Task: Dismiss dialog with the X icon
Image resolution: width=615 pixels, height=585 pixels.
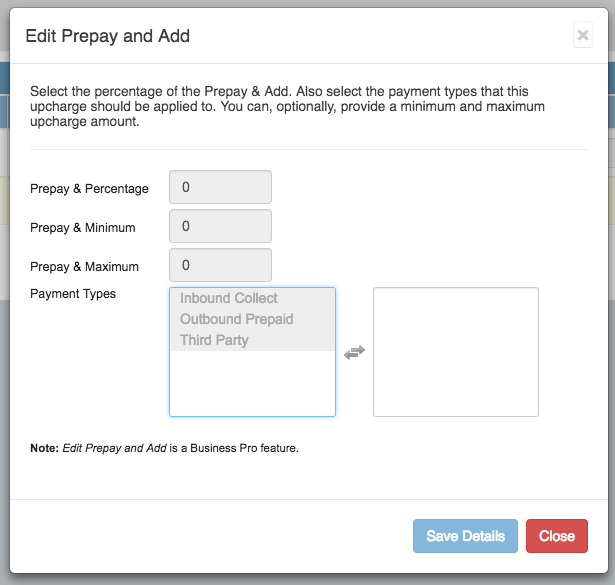Action: pos(583,36)
